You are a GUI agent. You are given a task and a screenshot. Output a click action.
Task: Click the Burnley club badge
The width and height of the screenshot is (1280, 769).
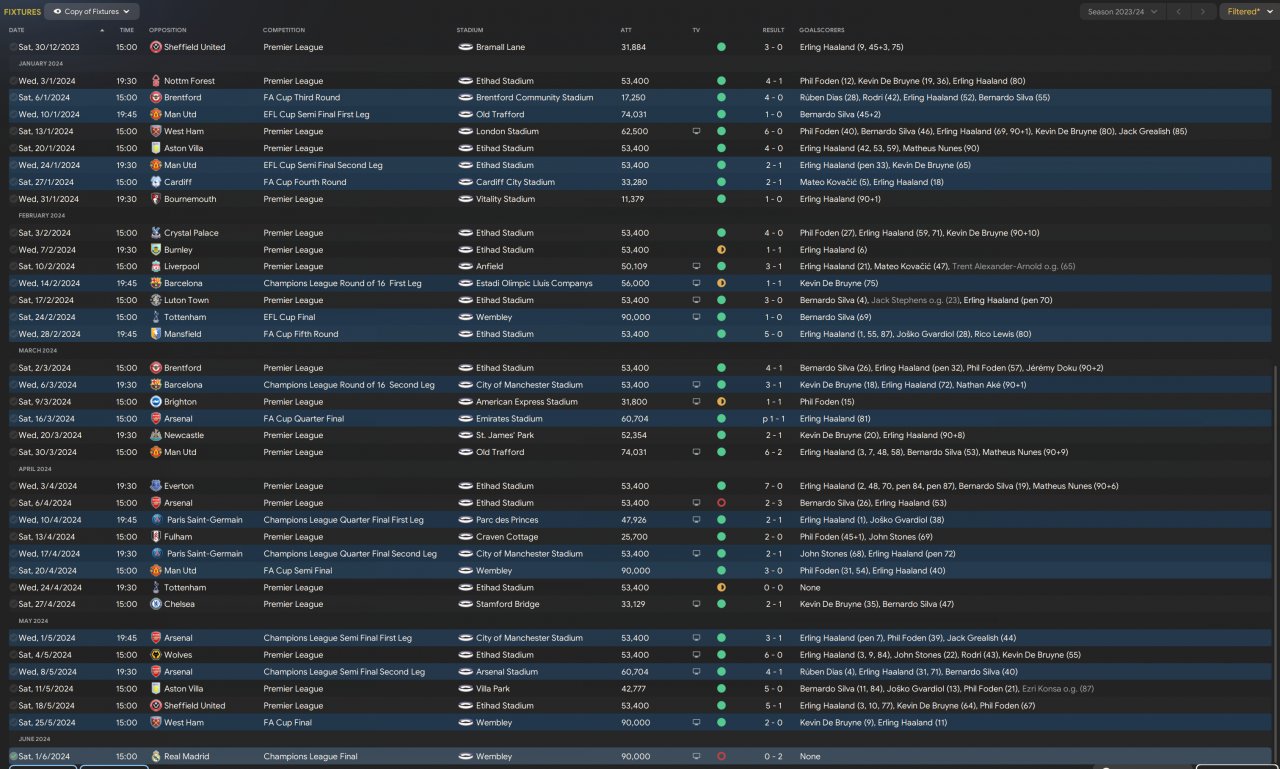click(155, 250)
